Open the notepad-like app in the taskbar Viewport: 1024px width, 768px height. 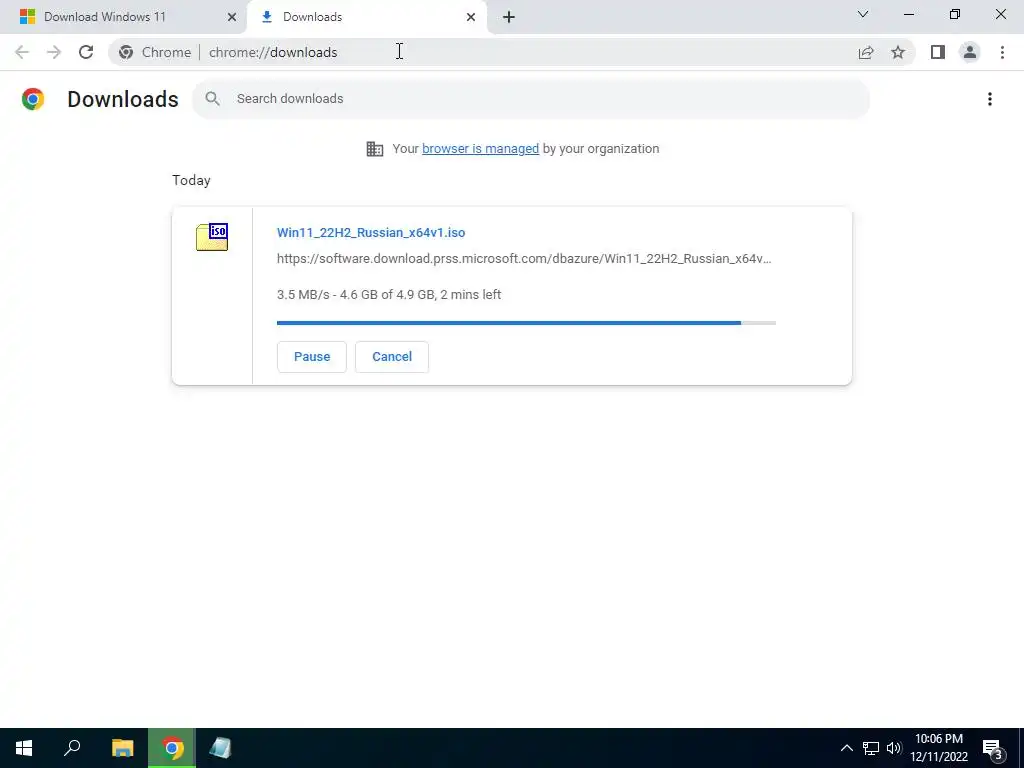pos(221,748)
